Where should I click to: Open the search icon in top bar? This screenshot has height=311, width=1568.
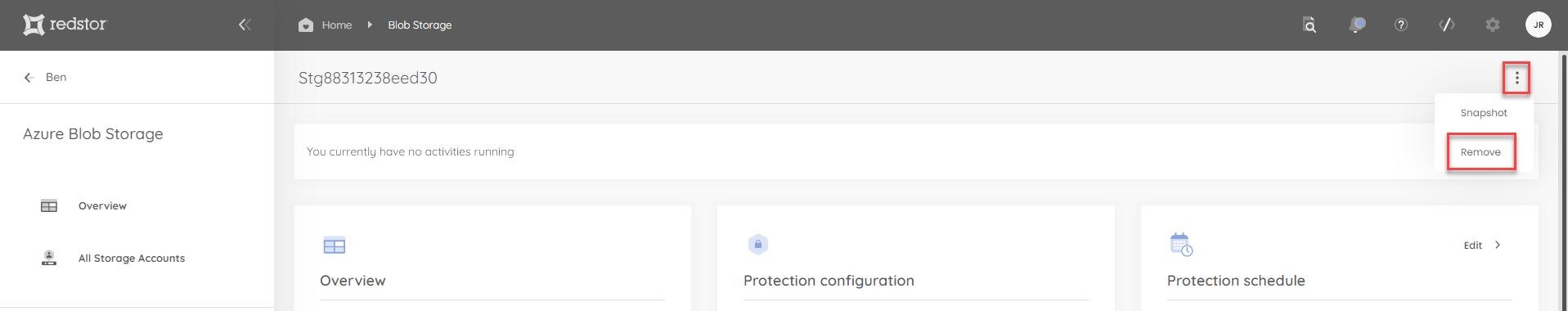1310,25
